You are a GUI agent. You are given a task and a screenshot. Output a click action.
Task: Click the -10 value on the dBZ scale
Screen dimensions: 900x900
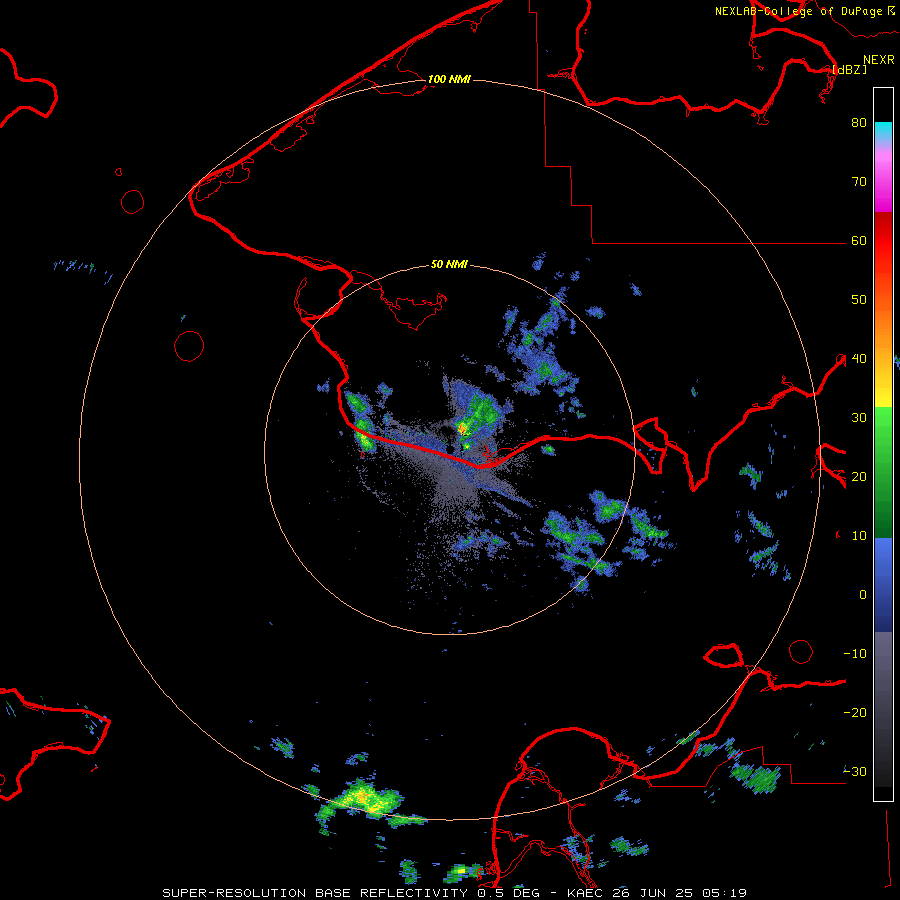pyautogui.click(x=855, y=654)
